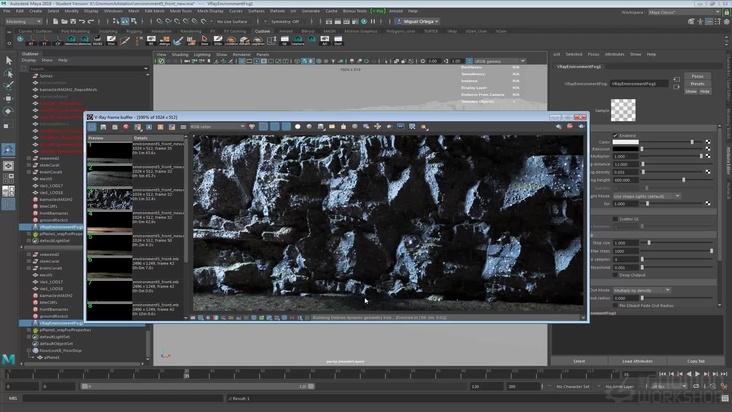The image size is (732, 412).
Task: Toggle the green channel button in frame buffer
Action: [x=274, y=126]
